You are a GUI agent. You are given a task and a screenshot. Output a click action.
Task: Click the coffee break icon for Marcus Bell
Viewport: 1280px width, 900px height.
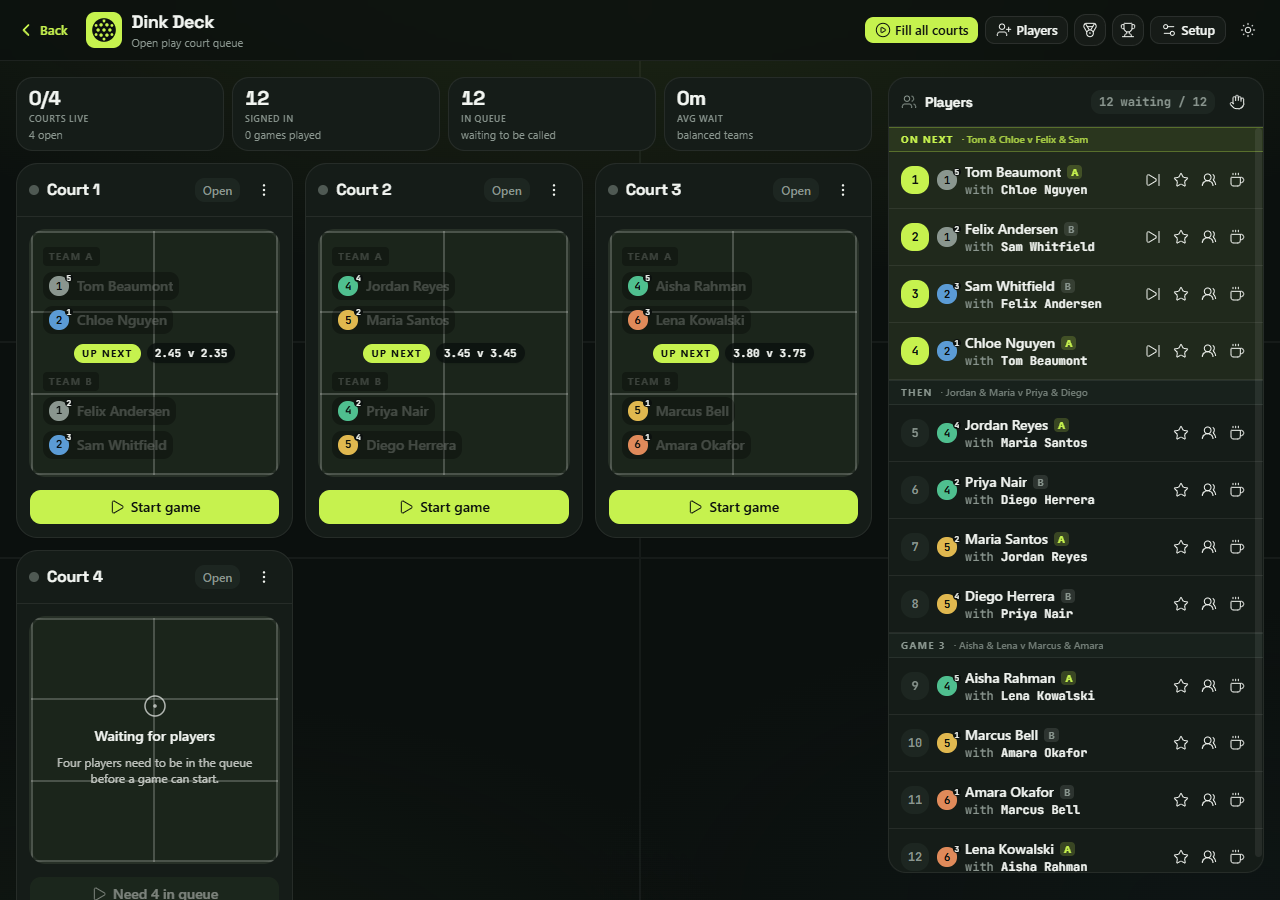(1237, 743)
